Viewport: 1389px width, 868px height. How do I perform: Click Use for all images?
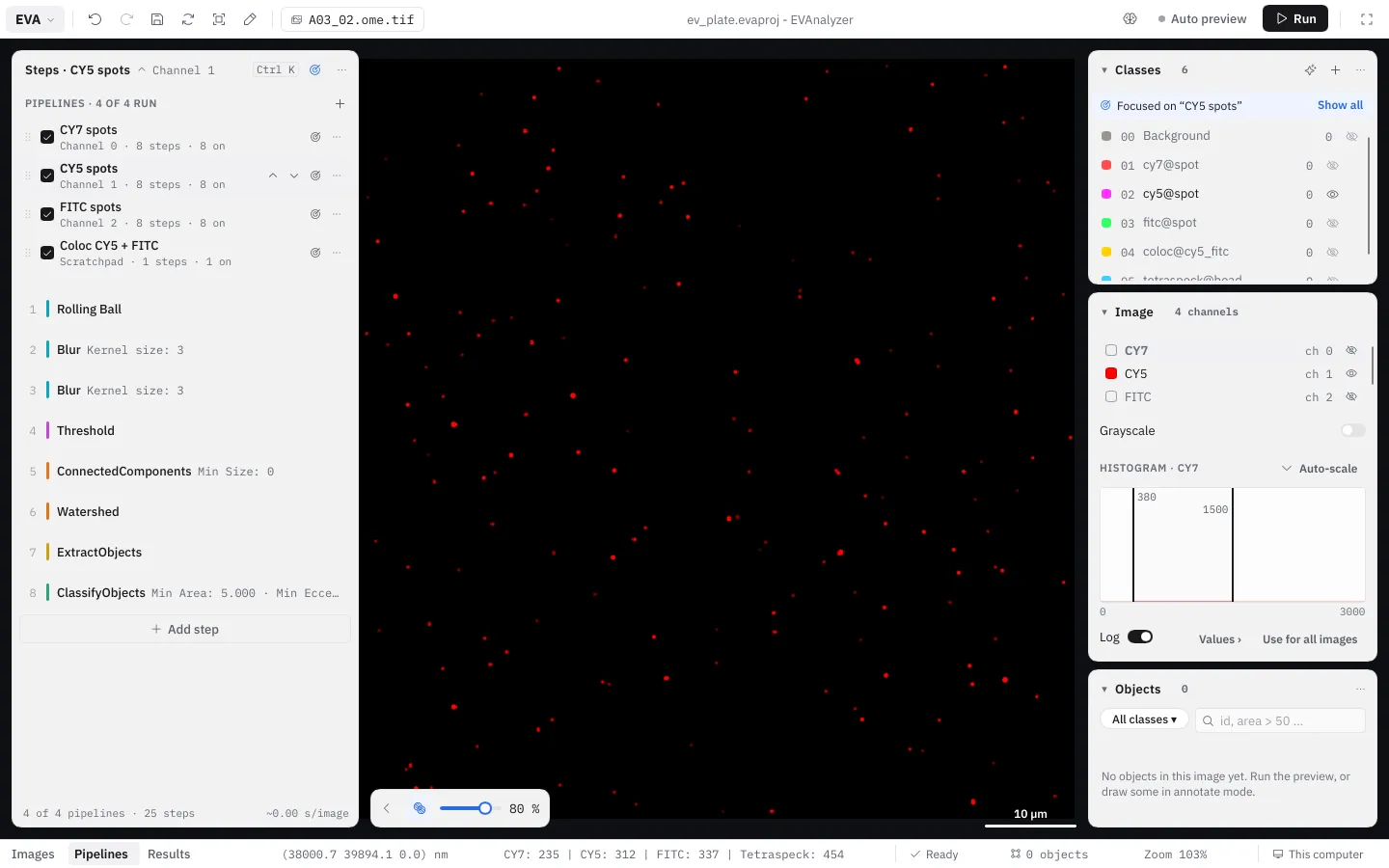coord(1310,639)
